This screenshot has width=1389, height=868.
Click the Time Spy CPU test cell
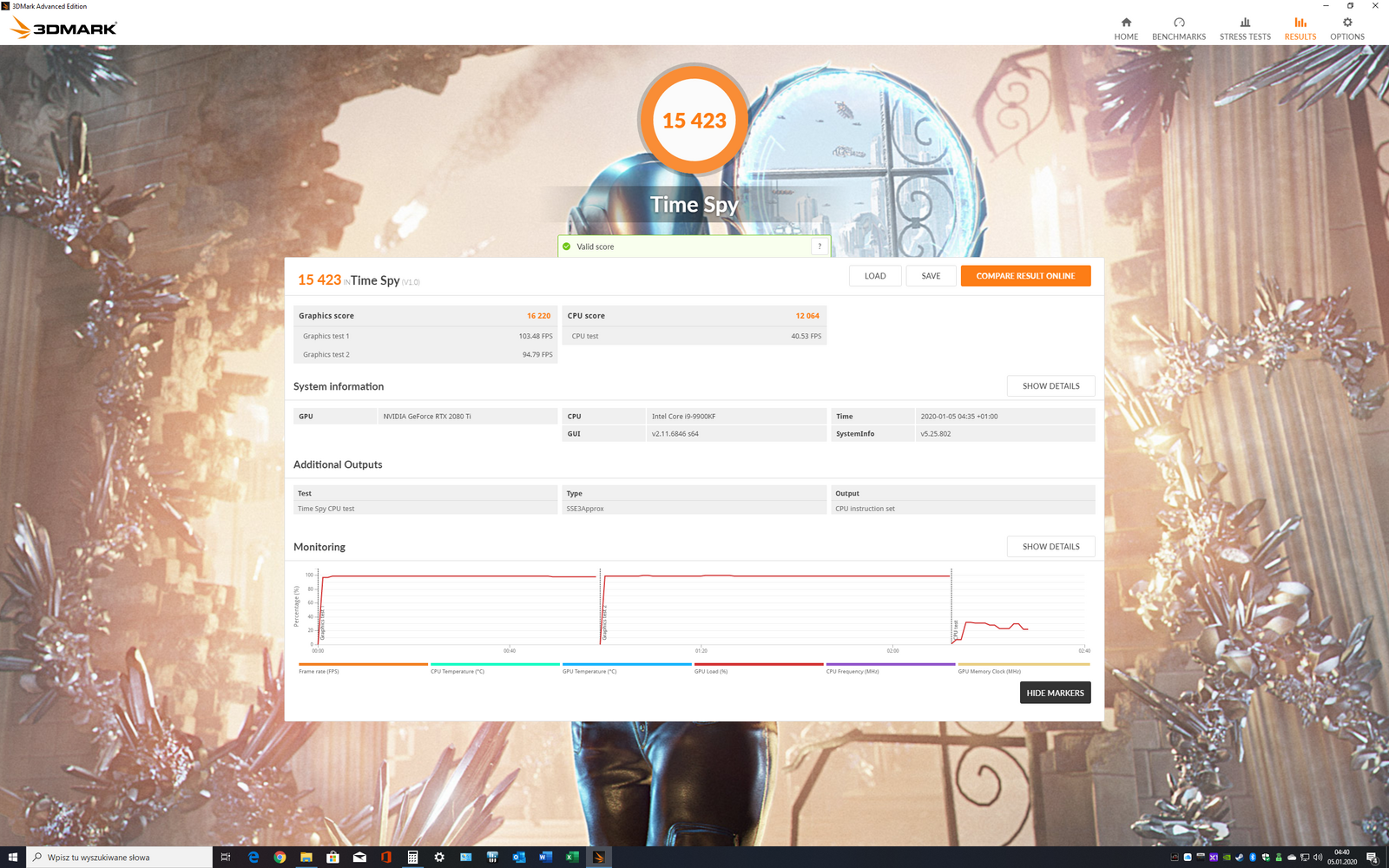(425, 509)
